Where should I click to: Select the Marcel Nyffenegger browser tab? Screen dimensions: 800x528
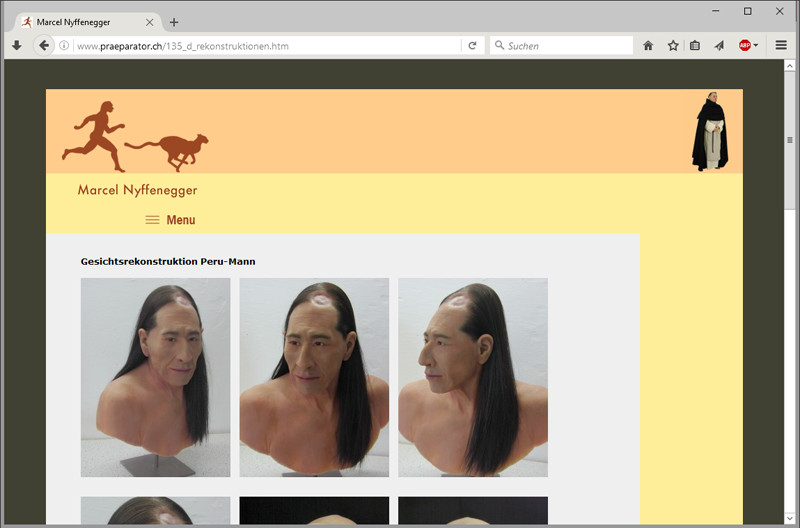[x=80, y=22]
